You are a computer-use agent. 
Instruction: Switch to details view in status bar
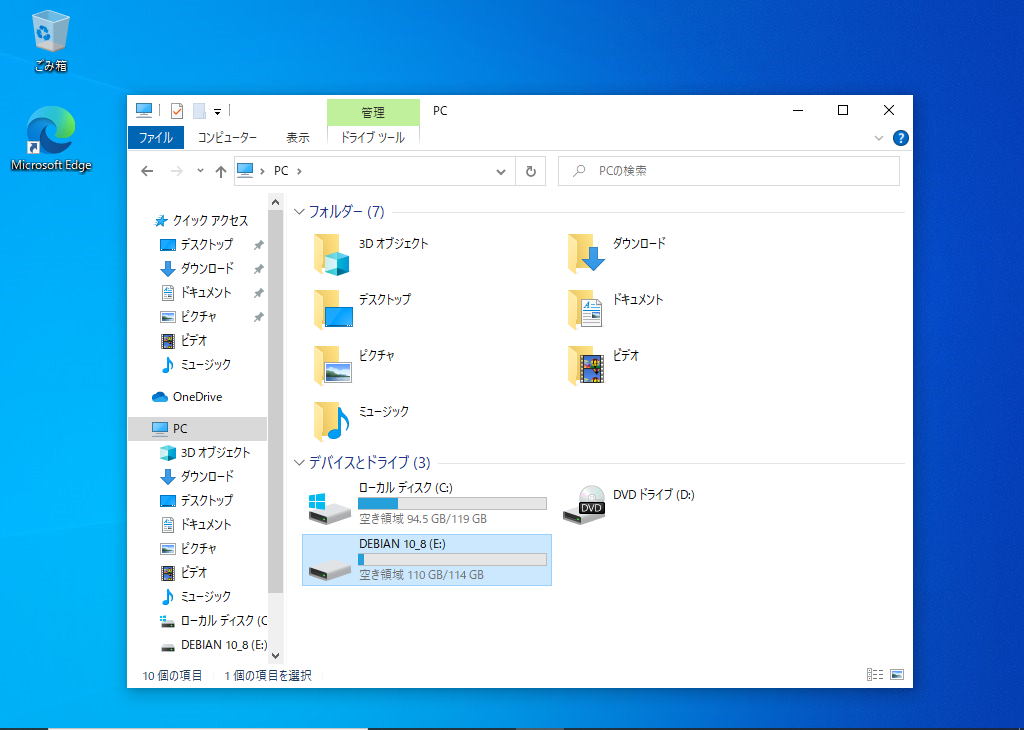[874, 675]
